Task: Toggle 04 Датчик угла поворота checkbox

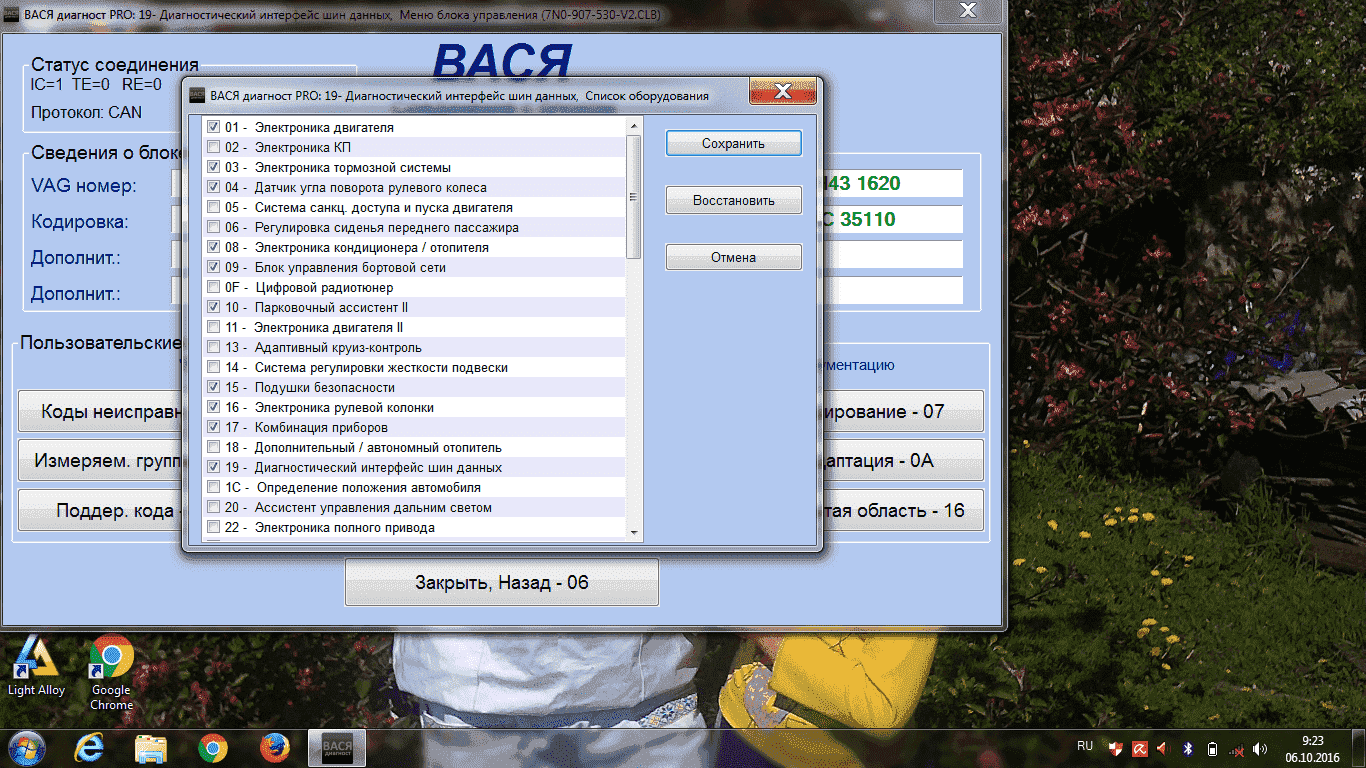Action: (213, 187)
